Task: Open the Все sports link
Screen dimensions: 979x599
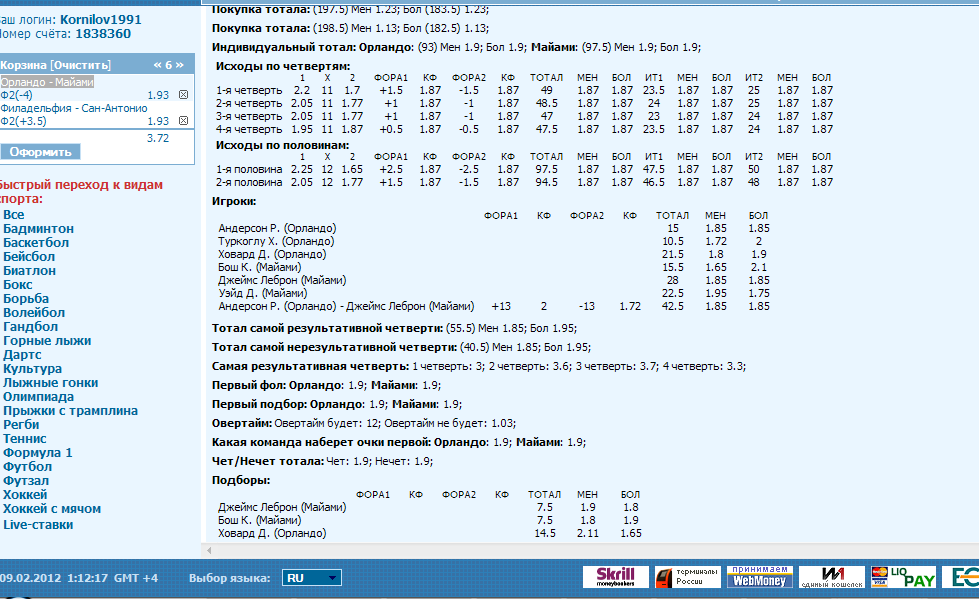Action: click(x=14, y=215)
